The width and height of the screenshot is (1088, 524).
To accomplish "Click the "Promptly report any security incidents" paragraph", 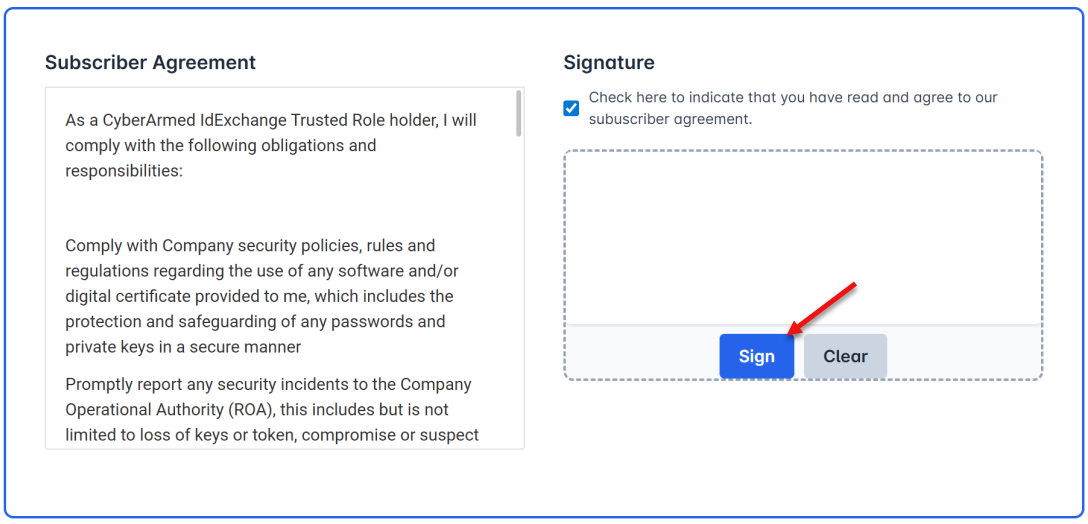I will point(270,409).
